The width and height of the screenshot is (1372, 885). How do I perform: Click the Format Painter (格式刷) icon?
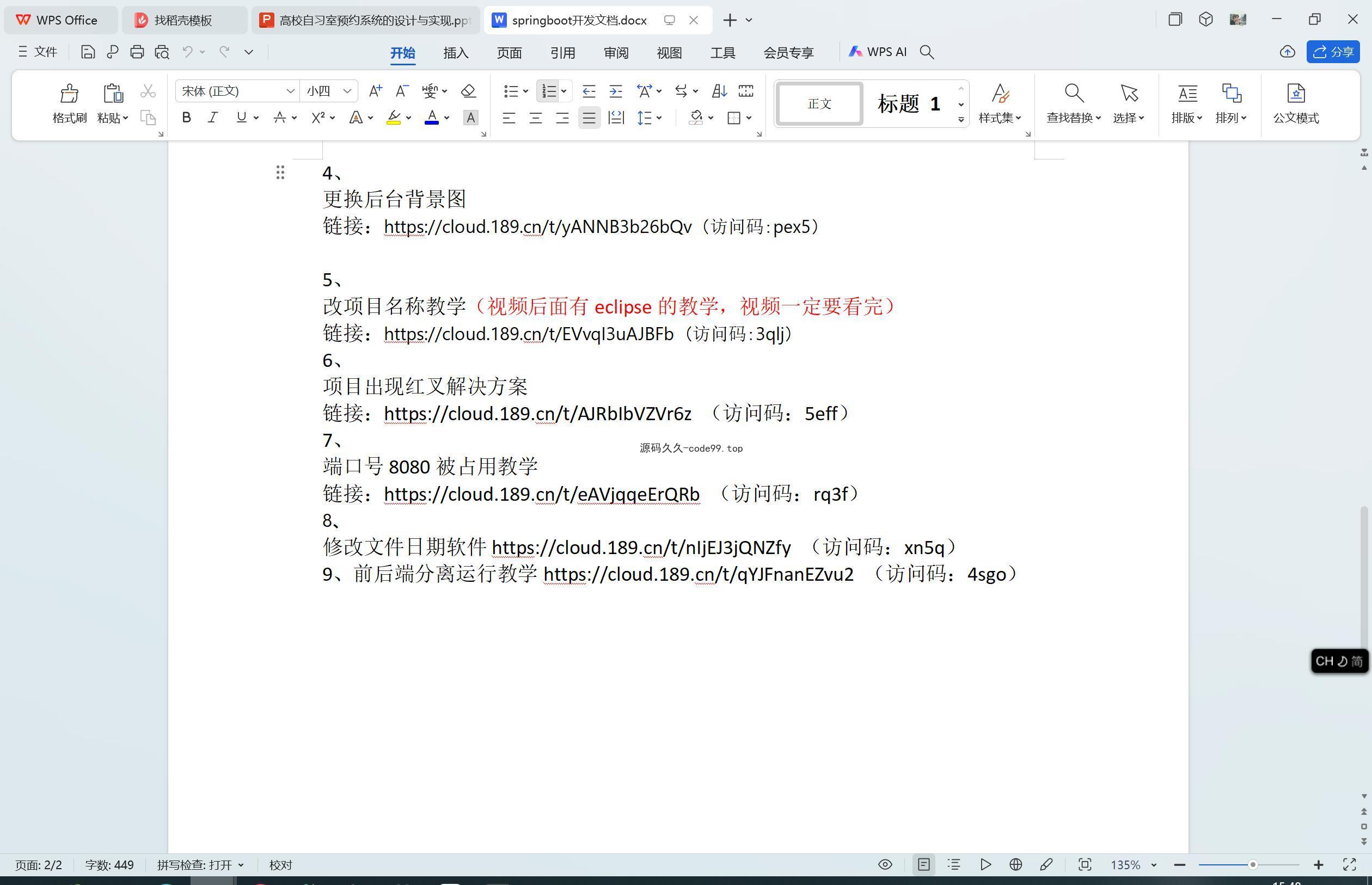[69, 93]
